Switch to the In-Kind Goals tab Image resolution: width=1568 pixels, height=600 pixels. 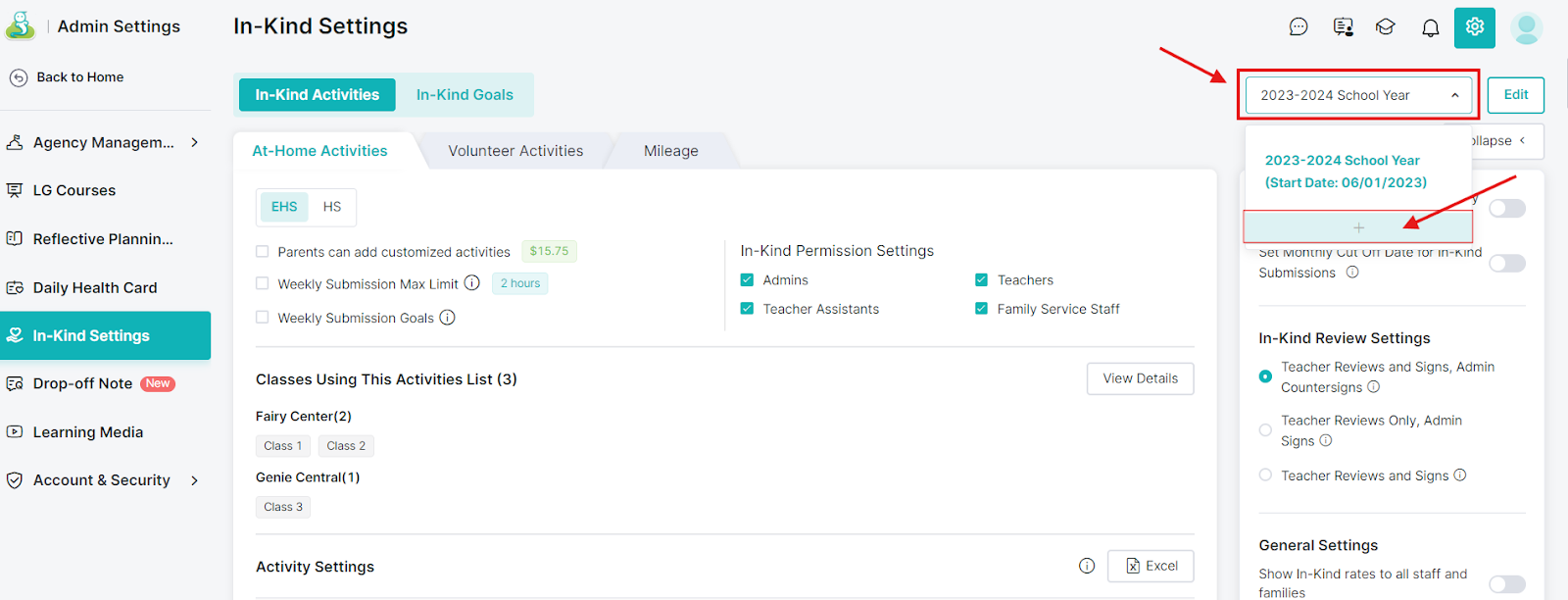[465, 95]
